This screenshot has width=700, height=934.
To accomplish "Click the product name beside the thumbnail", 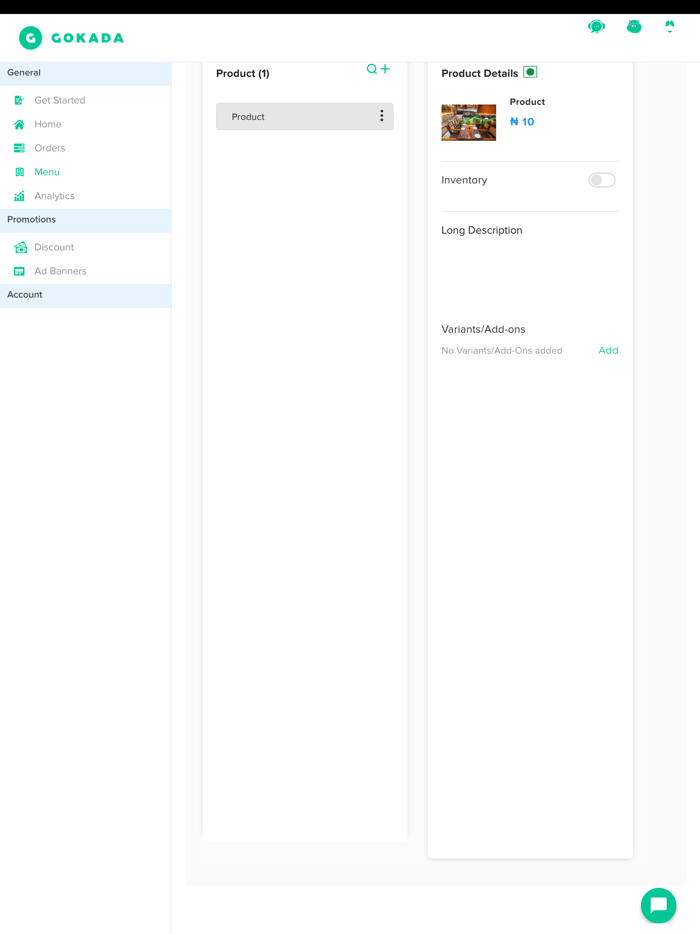I will pyautogui.click(x=527, y=102).
